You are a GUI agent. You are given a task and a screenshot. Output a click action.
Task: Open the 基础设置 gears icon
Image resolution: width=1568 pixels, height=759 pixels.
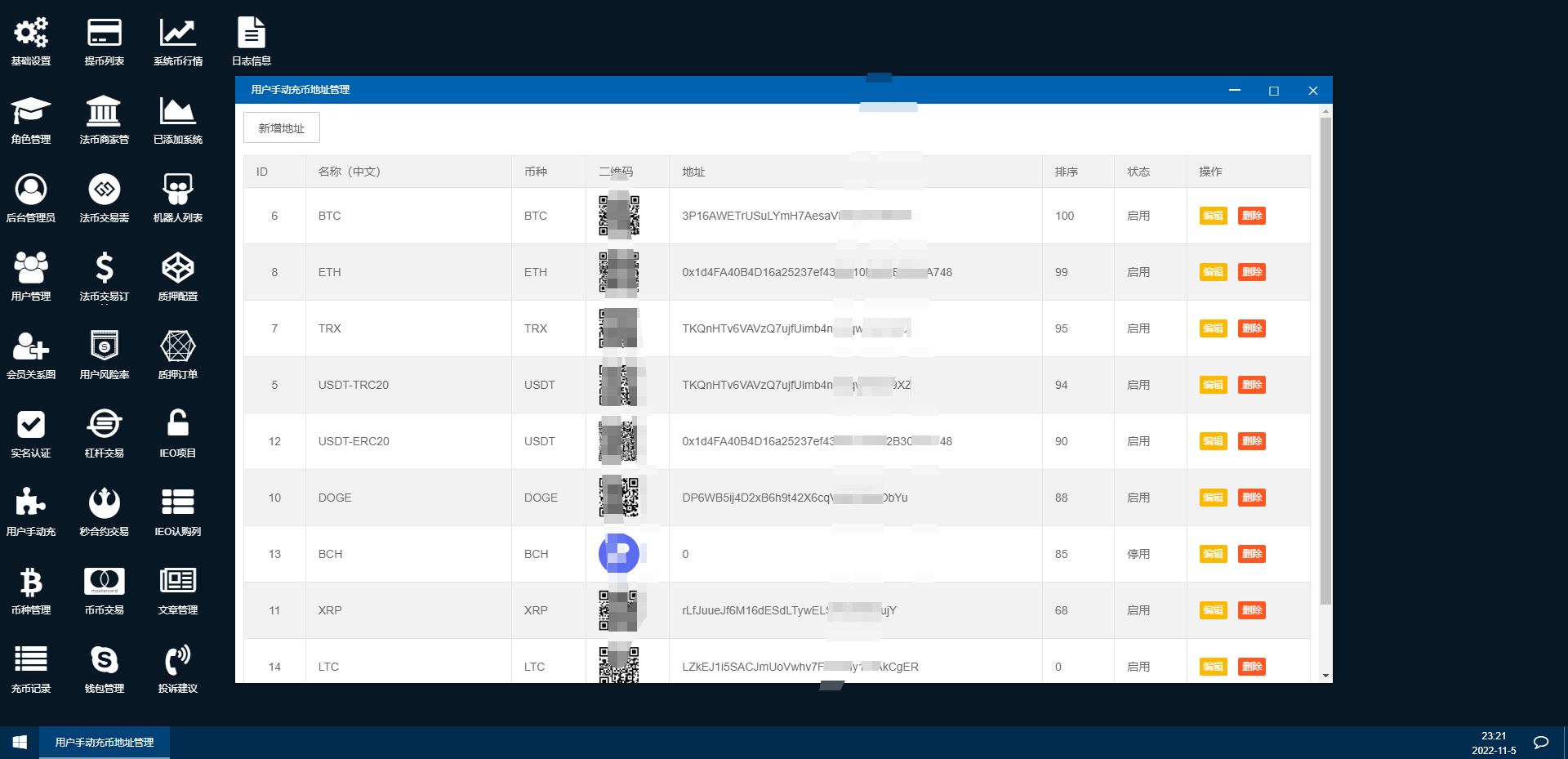click(31, 33)
